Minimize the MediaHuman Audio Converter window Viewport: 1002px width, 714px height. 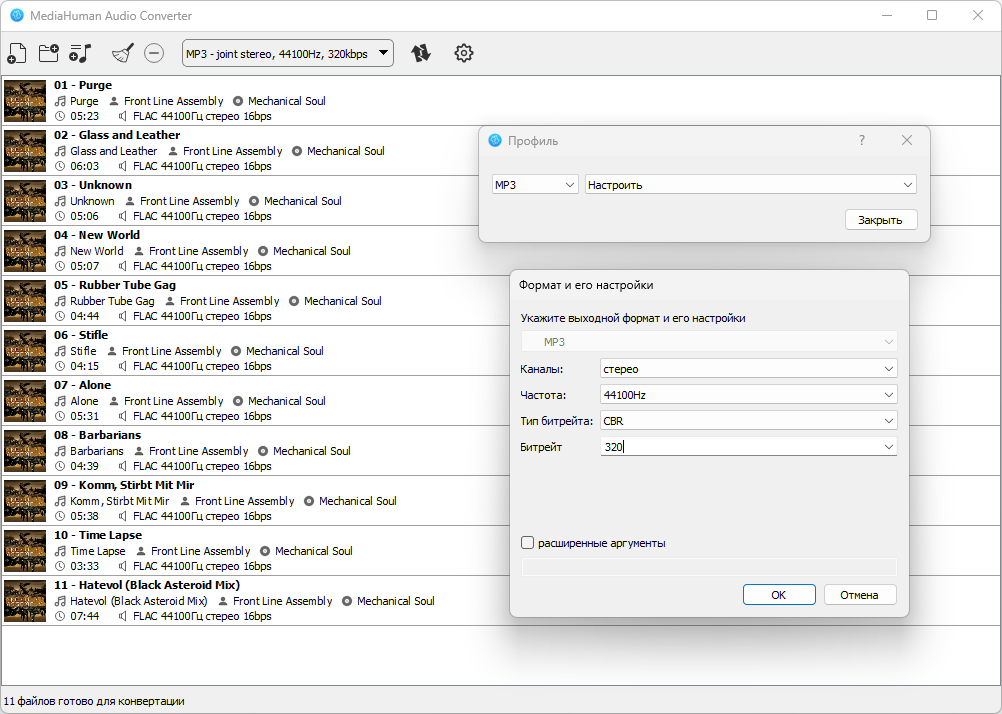[x=887, y=15]
